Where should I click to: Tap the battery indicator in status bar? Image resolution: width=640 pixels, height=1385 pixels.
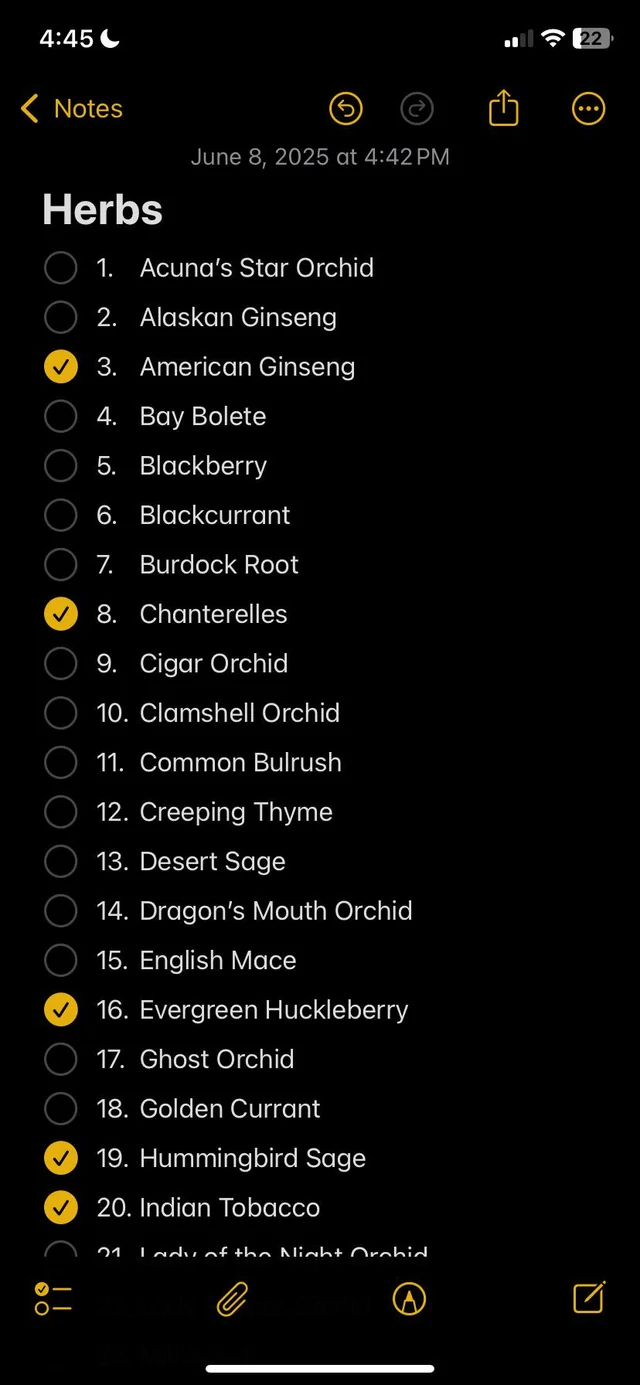[591, 39]
